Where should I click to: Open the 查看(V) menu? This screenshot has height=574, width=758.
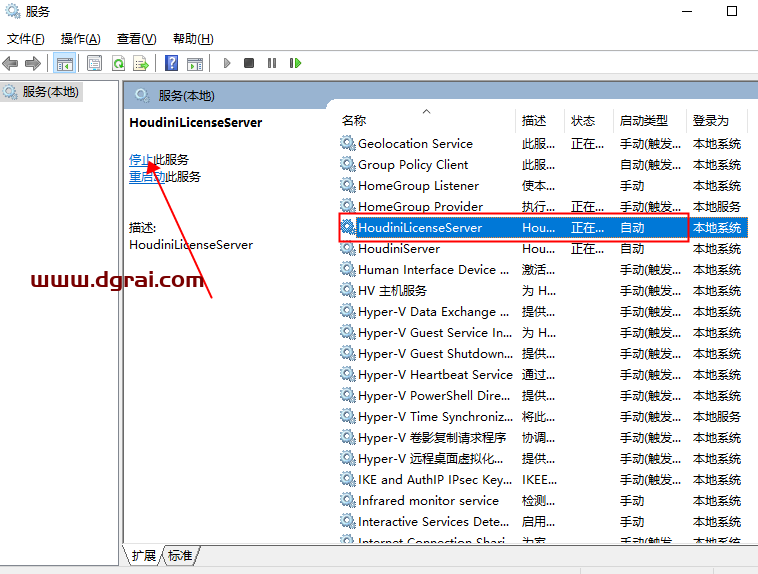[137, 39]
